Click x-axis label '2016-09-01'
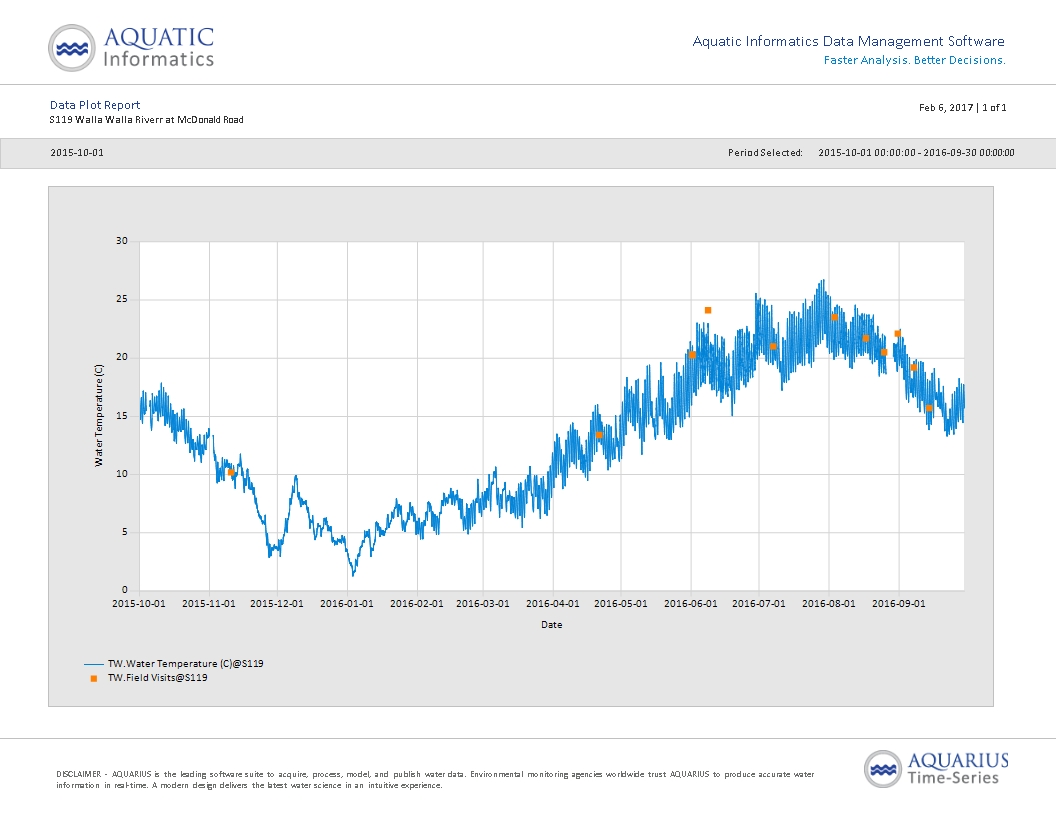The height and width of the screenshot is (816, 1056). [899, 604]
